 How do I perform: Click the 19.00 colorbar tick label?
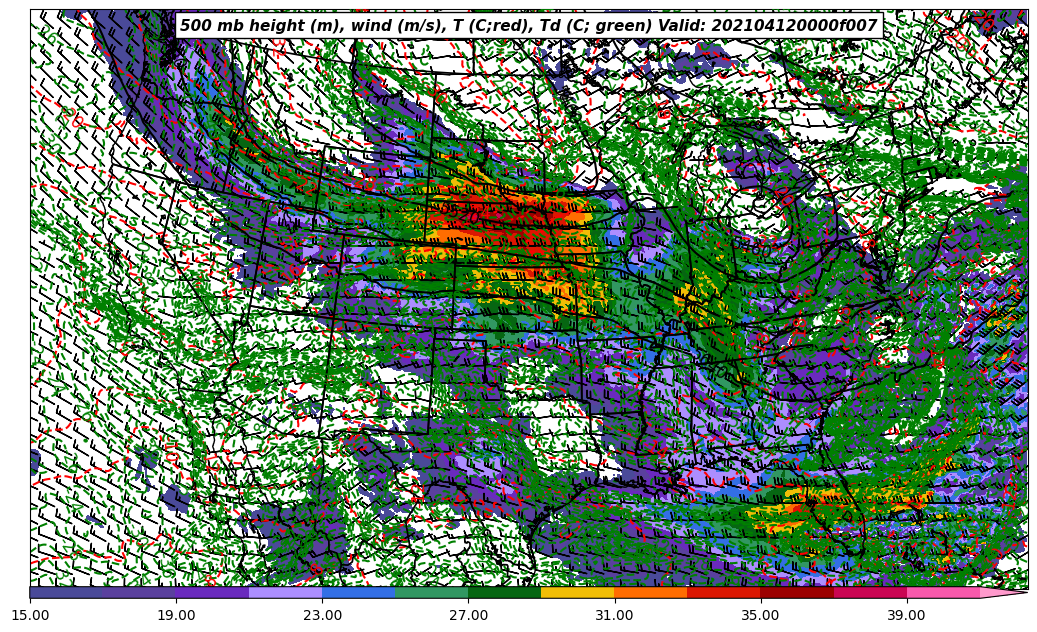pyautogui.click(x=177, y=616)
